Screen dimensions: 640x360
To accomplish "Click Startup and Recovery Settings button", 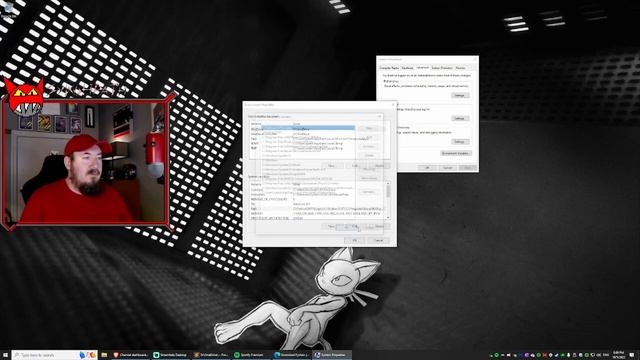I will click(x=460, y=142).
